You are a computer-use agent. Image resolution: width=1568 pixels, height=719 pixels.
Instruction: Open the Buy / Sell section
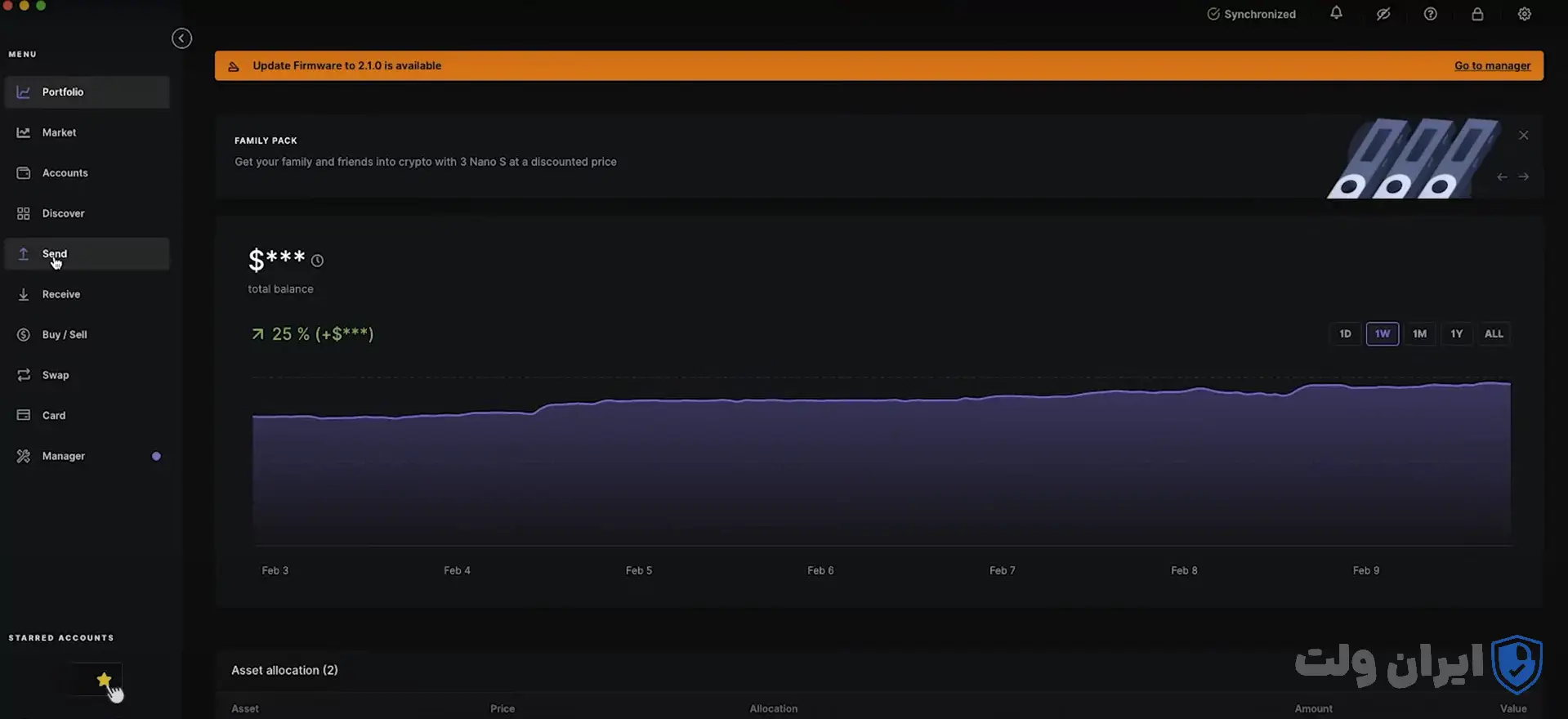pyautogui.click(x=87, y=335)
